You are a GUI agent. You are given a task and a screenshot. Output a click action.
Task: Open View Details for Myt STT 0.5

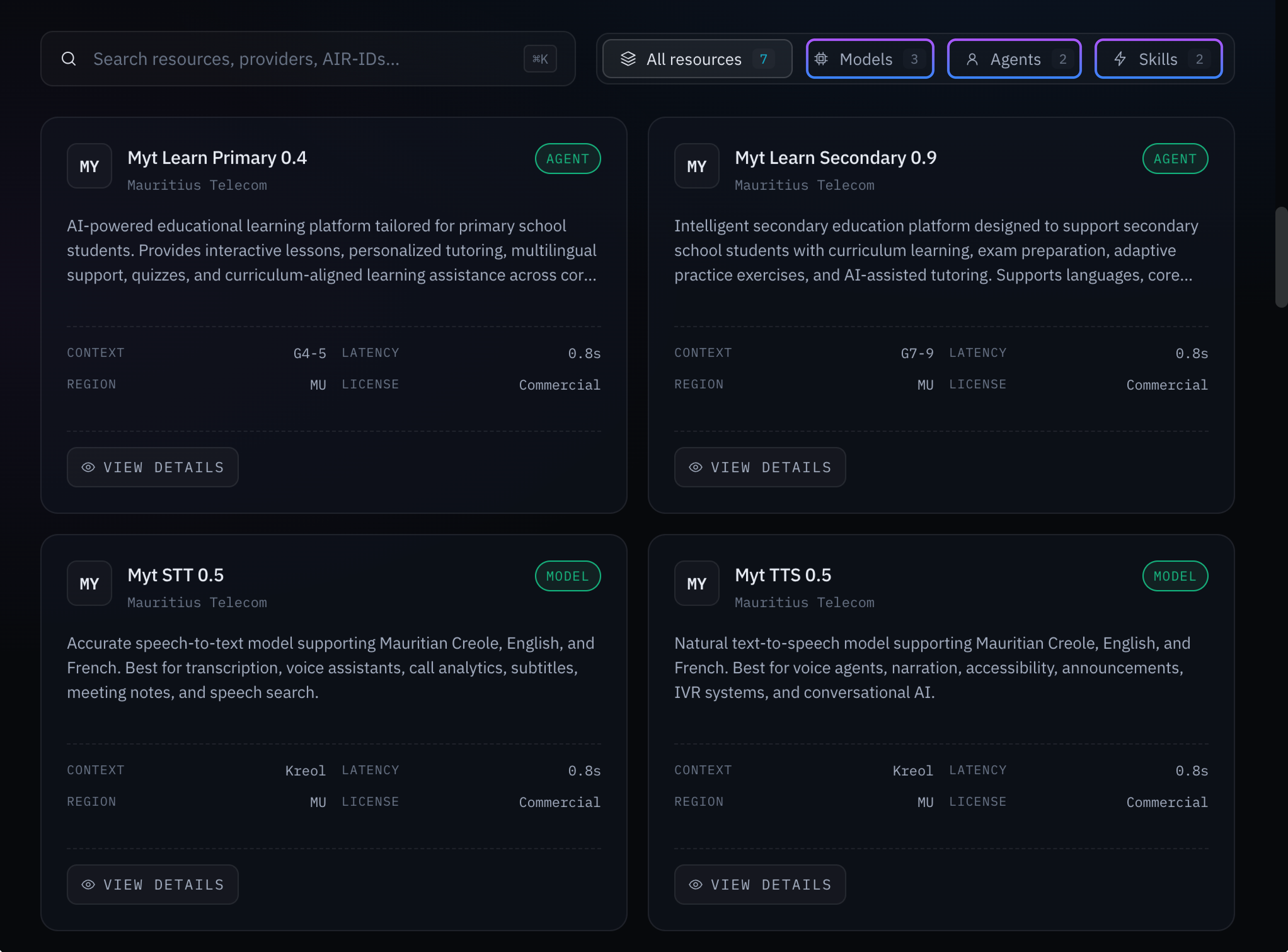(x=152, y=885)
